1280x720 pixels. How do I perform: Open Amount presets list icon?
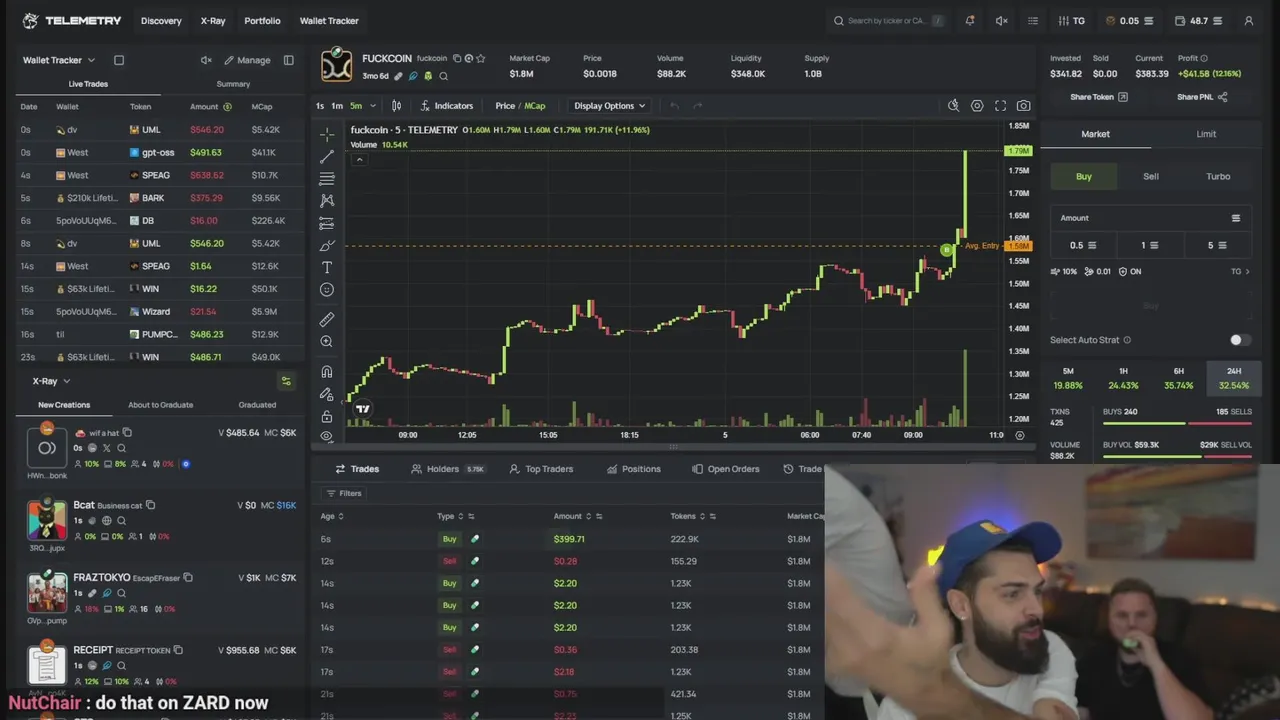tap(1236, 218)
